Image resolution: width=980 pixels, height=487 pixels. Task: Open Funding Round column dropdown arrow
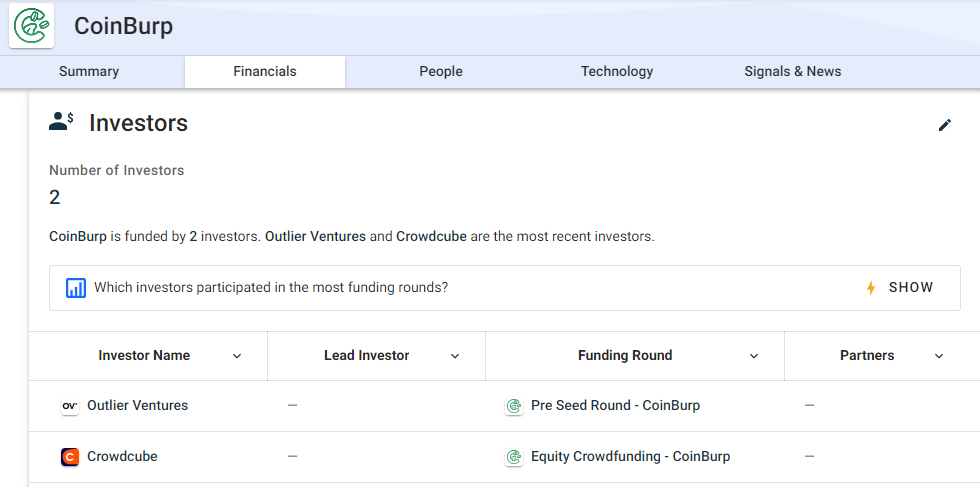point(754,356)
